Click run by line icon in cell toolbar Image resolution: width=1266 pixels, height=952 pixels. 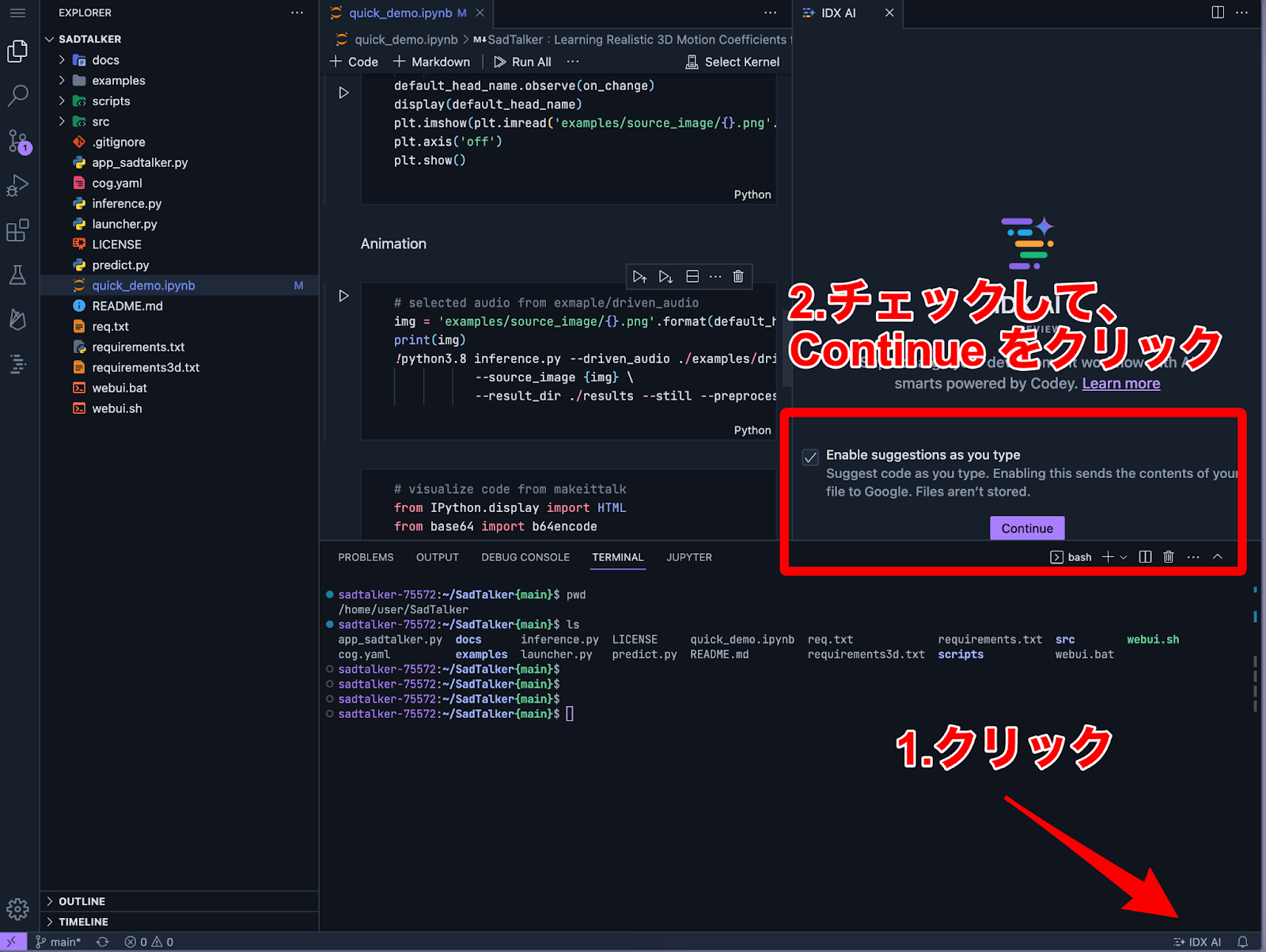639,276
